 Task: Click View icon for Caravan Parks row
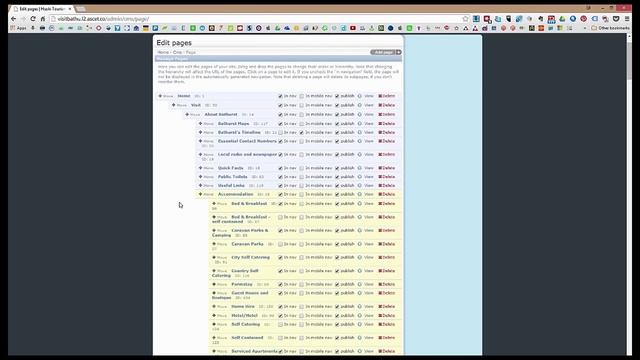point(360,244)
